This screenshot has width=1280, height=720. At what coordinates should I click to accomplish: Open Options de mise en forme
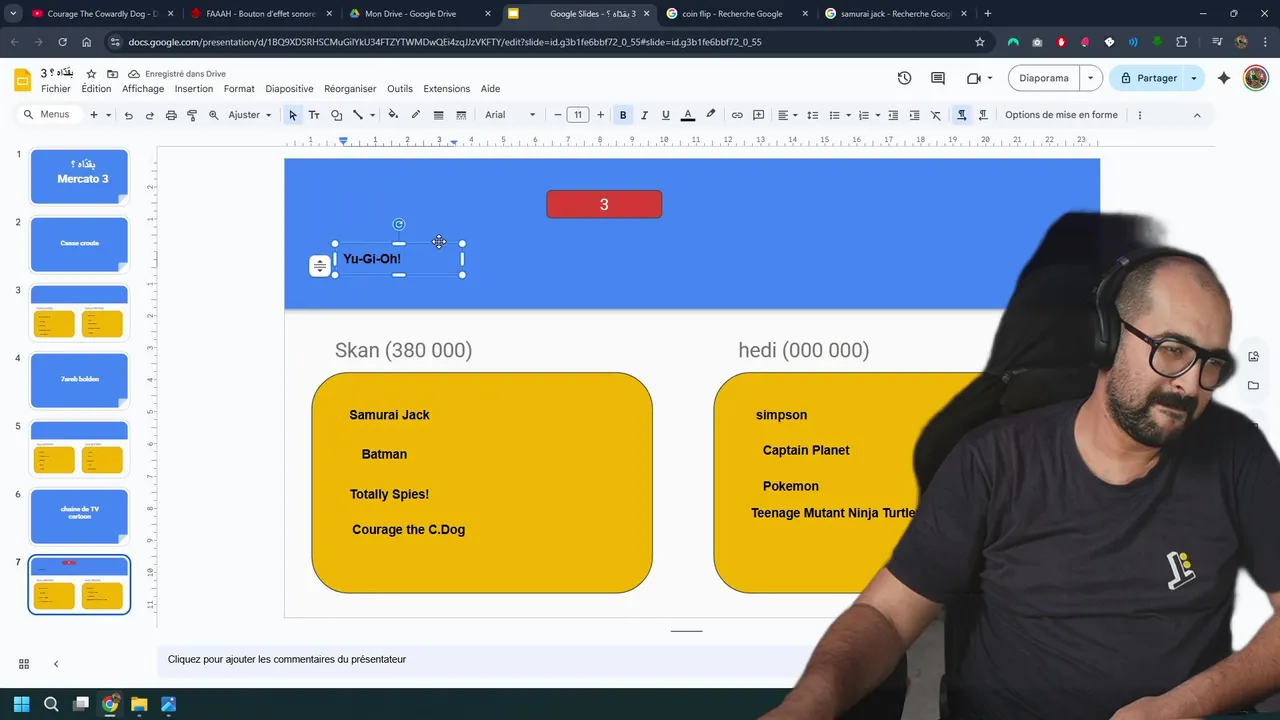1061,115
